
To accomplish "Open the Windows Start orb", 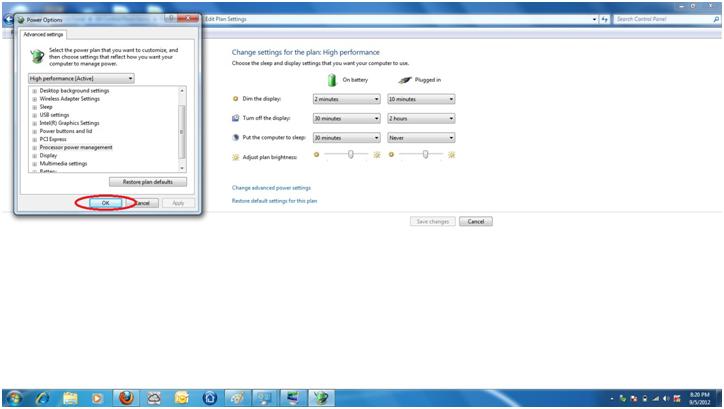I will pos(14,397).
